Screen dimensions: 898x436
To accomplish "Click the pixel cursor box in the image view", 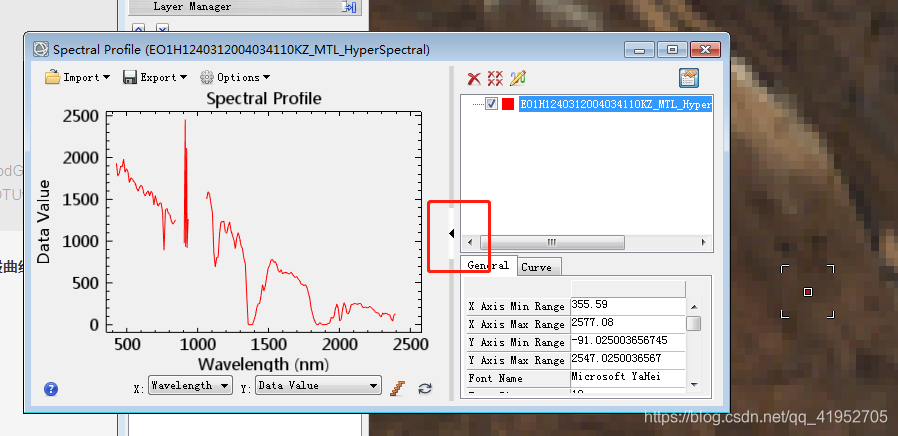I will [x=808, y=292].
